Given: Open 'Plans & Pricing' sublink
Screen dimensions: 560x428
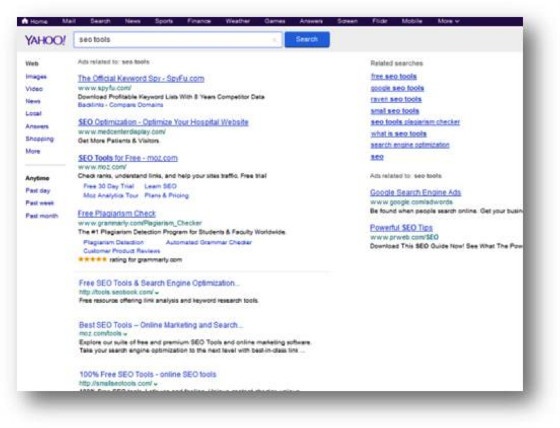Looking at the screenshot, I should click(x=166, y=195).
